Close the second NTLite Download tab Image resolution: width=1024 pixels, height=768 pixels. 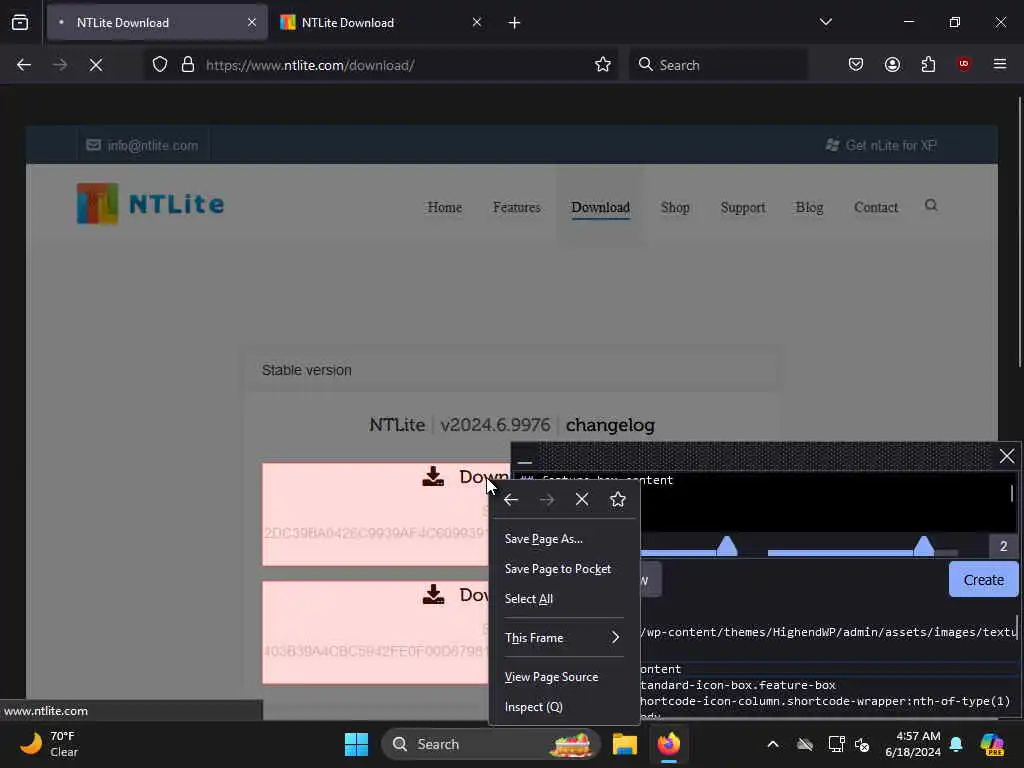(477, 23)
